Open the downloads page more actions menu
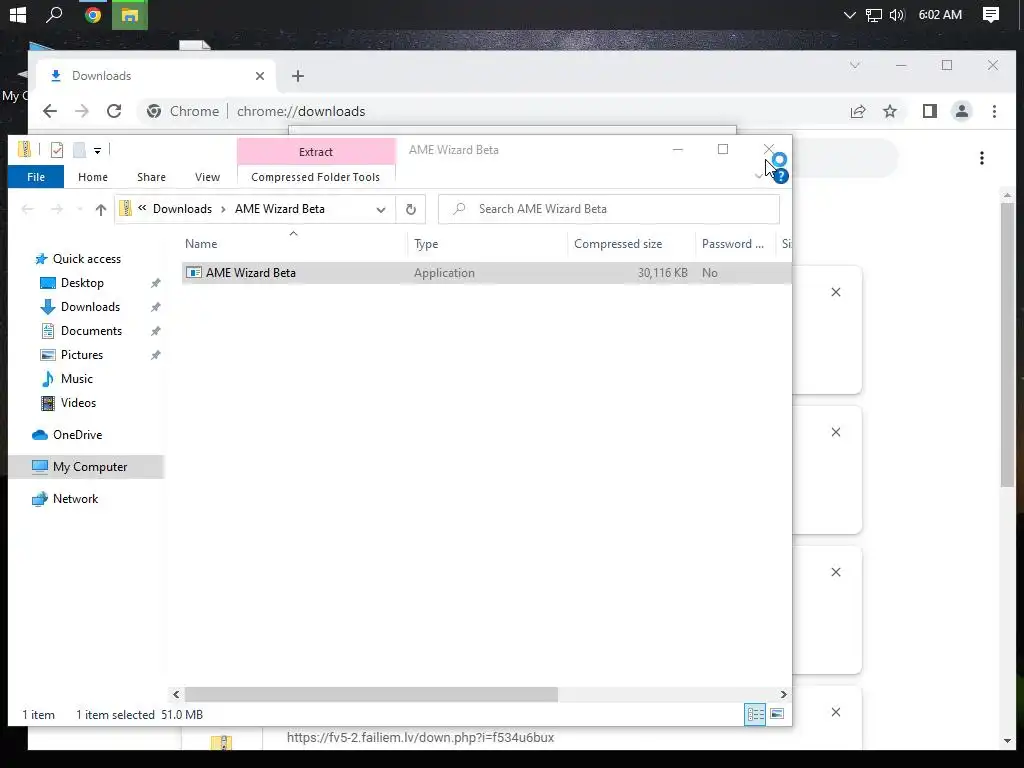 (x=982, y=158)
